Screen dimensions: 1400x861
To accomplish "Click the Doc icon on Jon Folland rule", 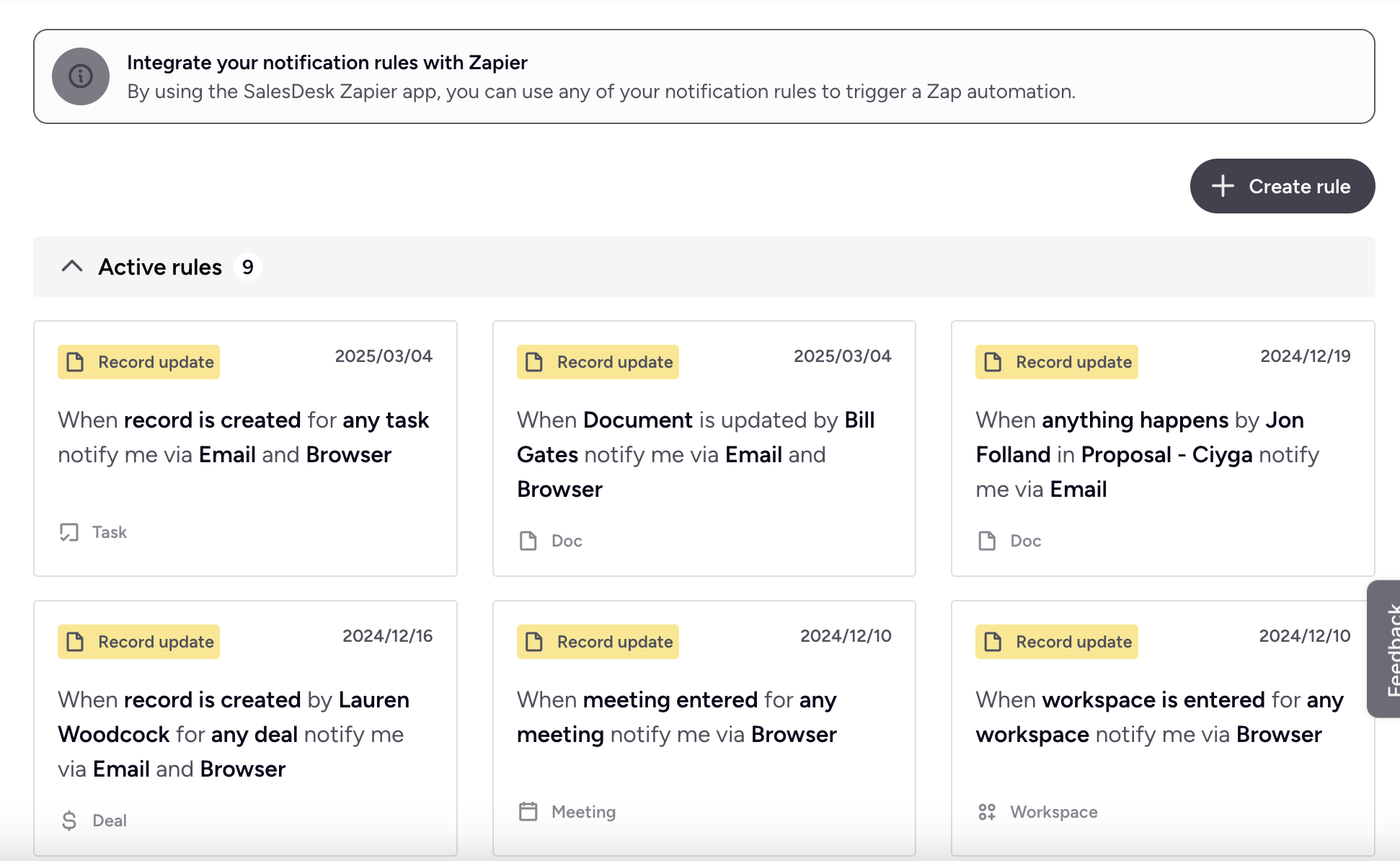I will 987,541.
